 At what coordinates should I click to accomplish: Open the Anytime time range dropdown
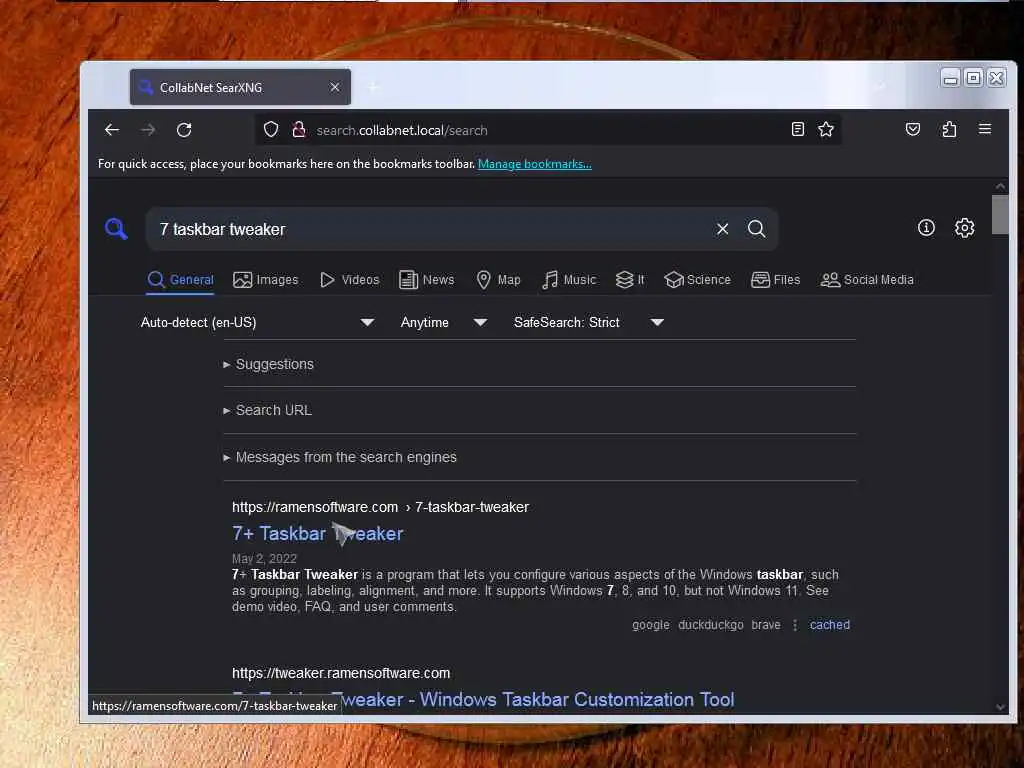(444, 322)
